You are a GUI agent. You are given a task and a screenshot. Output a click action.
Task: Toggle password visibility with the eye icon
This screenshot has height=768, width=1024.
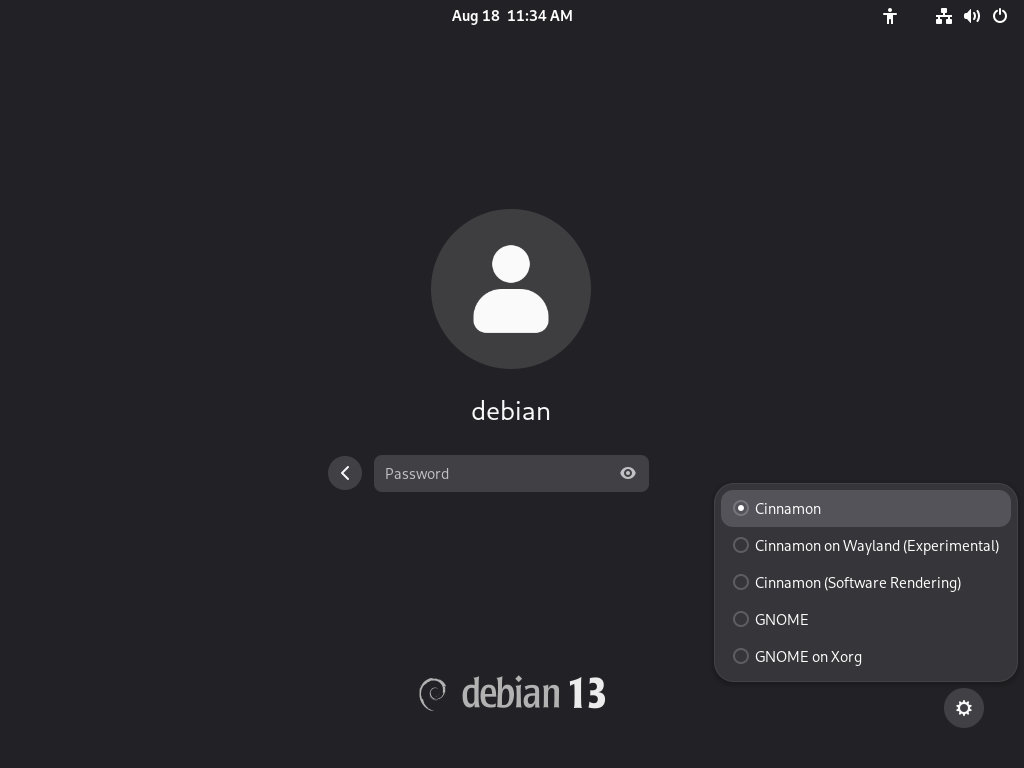[x=628, y=473]
